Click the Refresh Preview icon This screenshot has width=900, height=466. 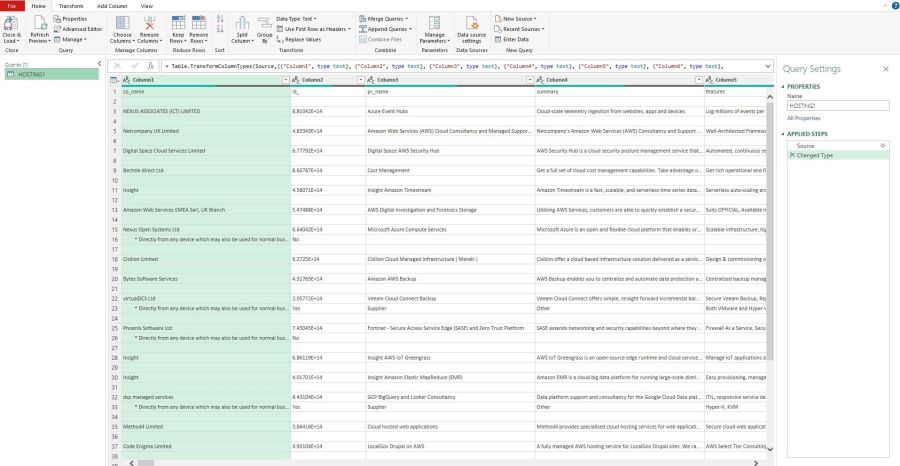[40, 23]
